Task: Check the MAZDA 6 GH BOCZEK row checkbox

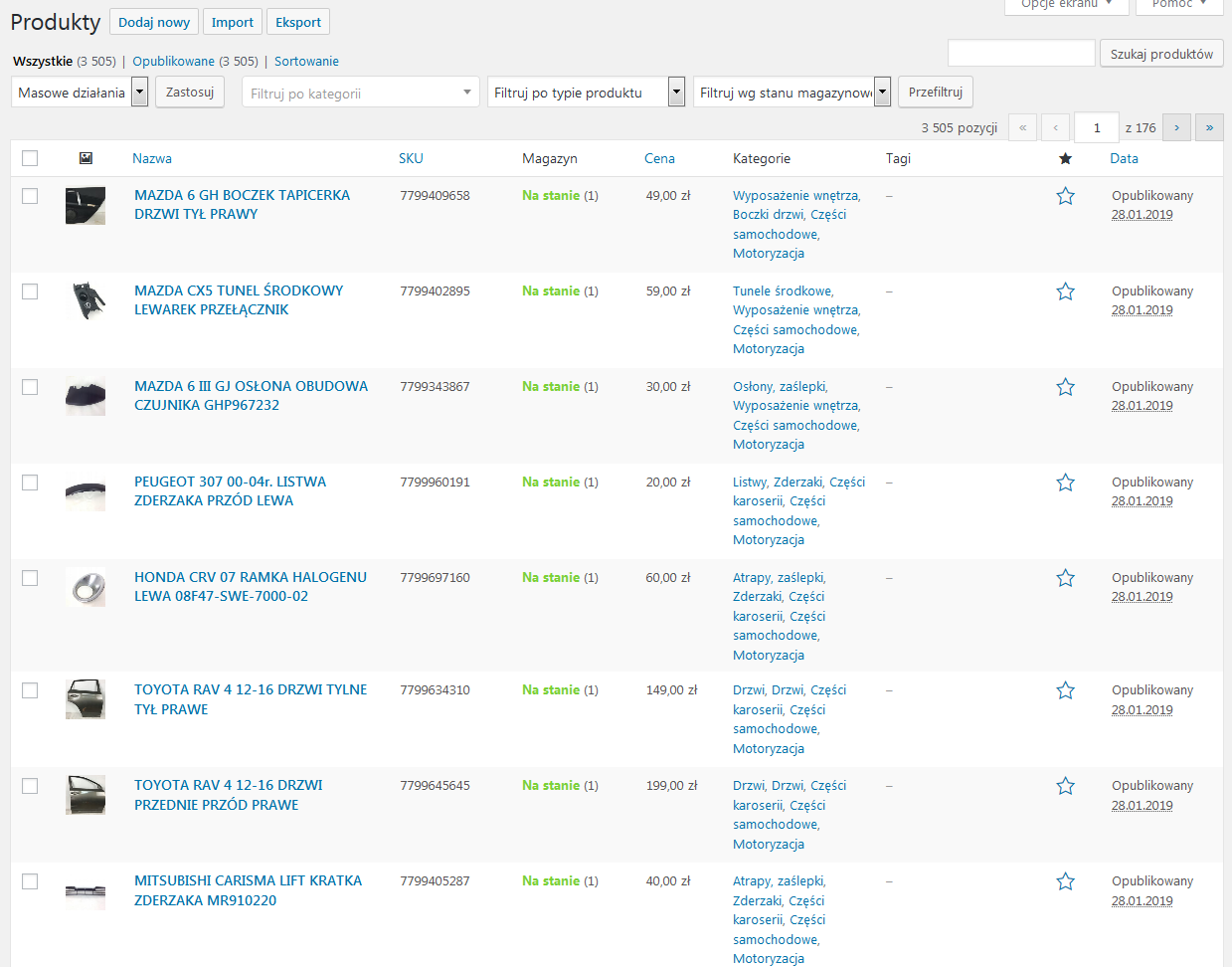Action: pos(30,196)
